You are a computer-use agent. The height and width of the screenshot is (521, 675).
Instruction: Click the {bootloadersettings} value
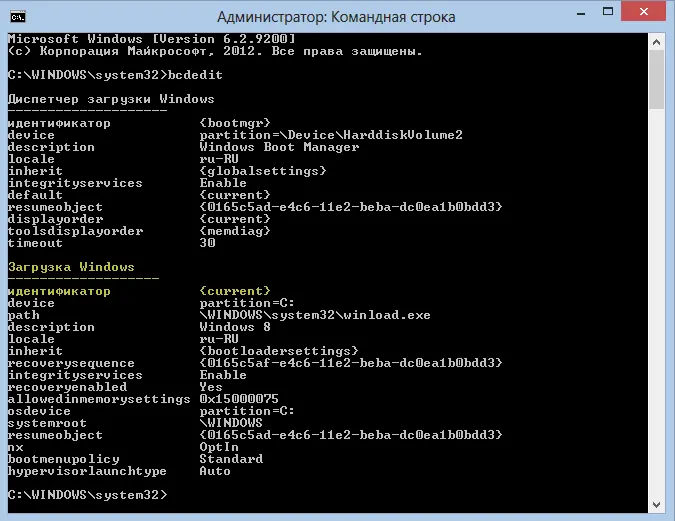pyautogui.click(x=279, y=351)
